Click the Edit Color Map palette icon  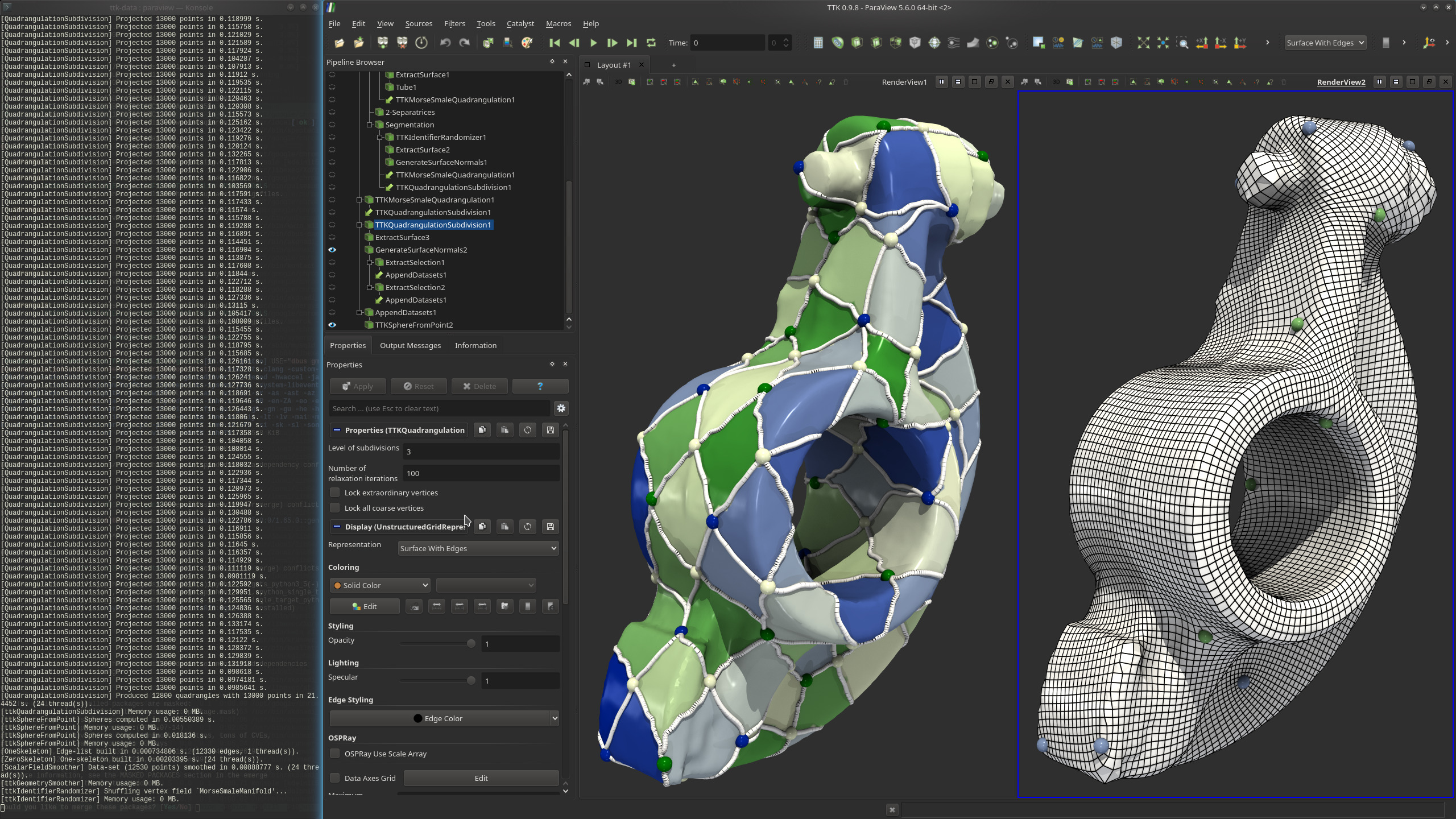pos(527,43)
